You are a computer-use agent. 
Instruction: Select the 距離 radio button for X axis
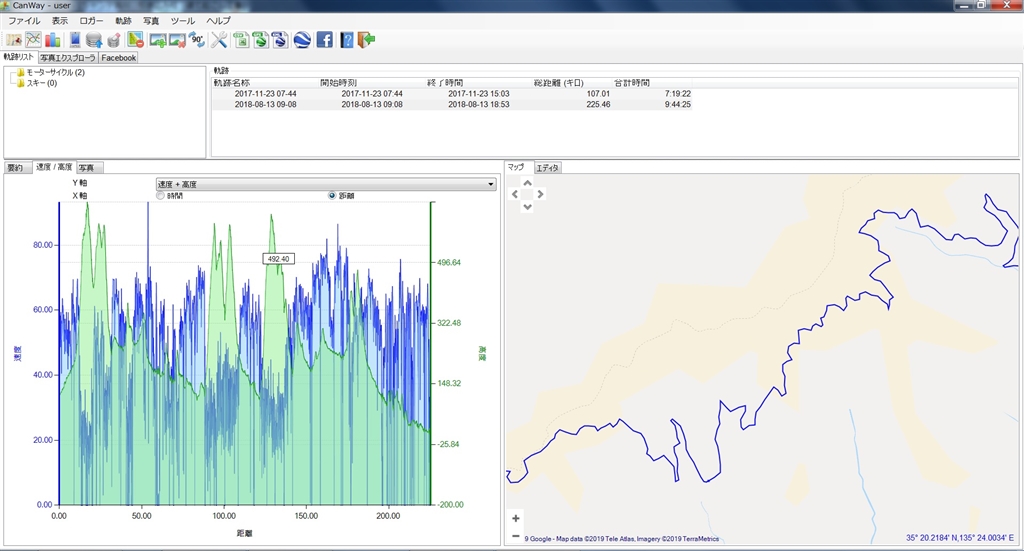tap(332, 196)
